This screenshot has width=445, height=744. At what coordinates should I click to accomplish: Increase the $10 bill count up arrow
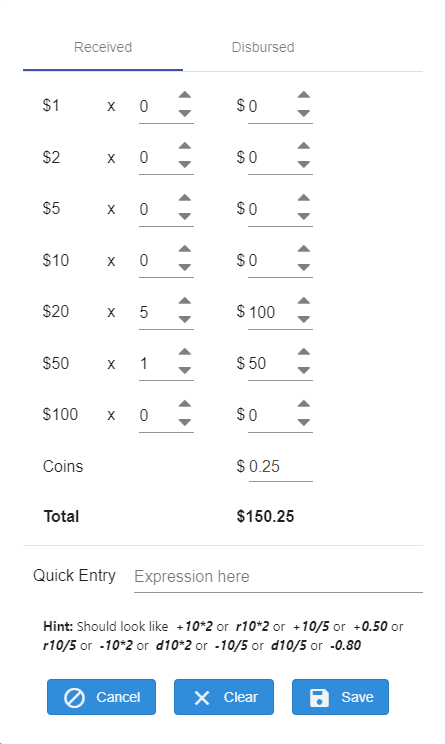click(185, 249)
